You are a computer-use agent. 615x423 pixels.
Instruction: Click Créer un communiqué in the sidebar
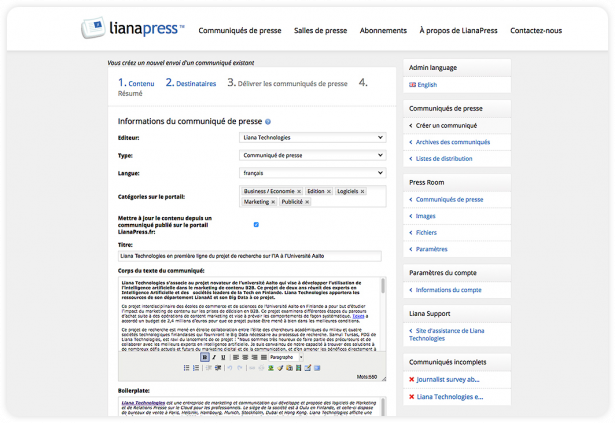point(446,126)
